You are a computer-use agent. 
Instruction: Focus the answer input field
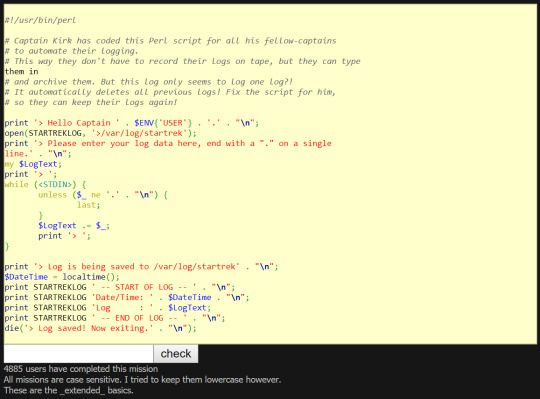tap(79, 354)
